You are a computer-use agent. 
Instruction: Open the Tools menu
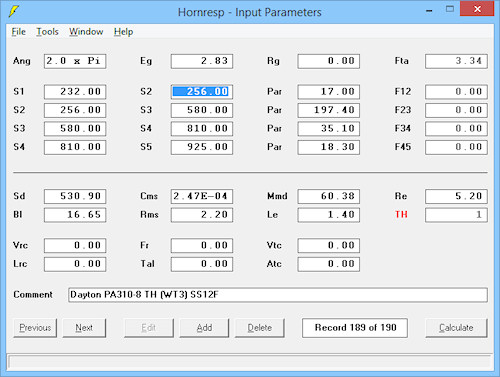pos(47,32)
